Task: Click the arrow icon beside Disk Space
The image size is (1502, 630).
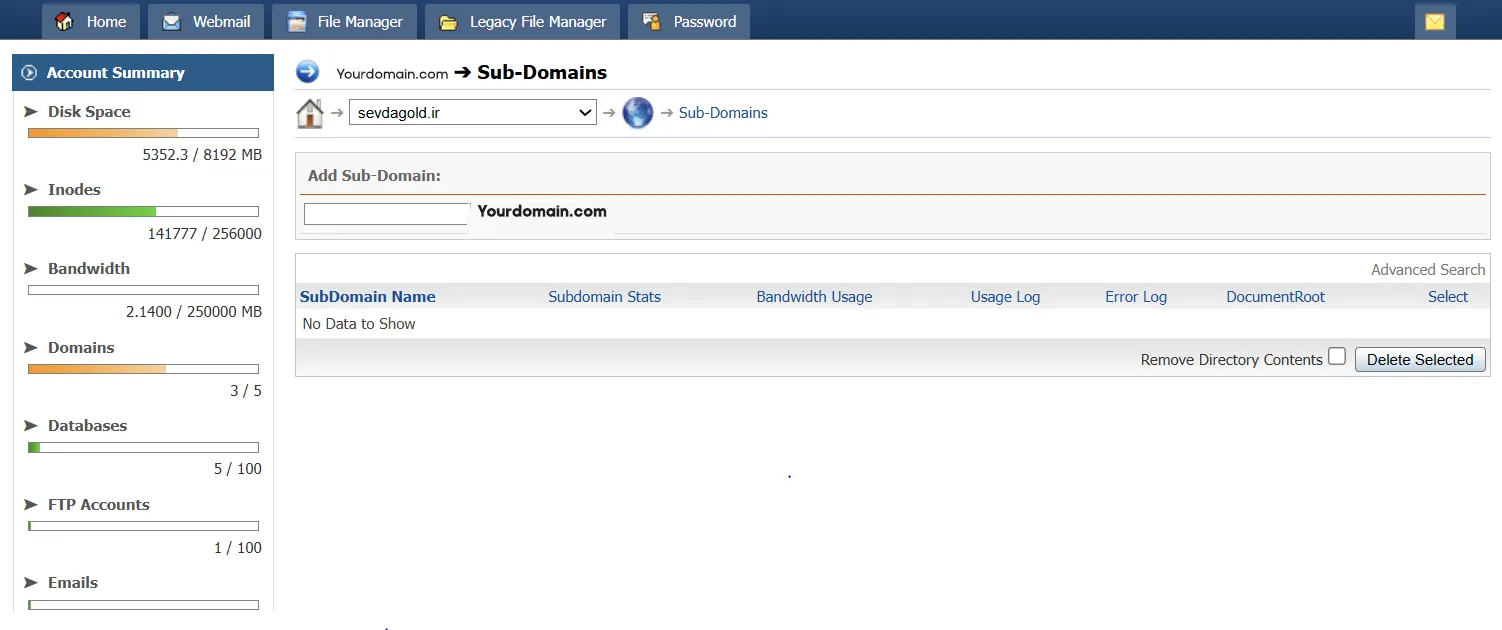Action: [31, 112]
